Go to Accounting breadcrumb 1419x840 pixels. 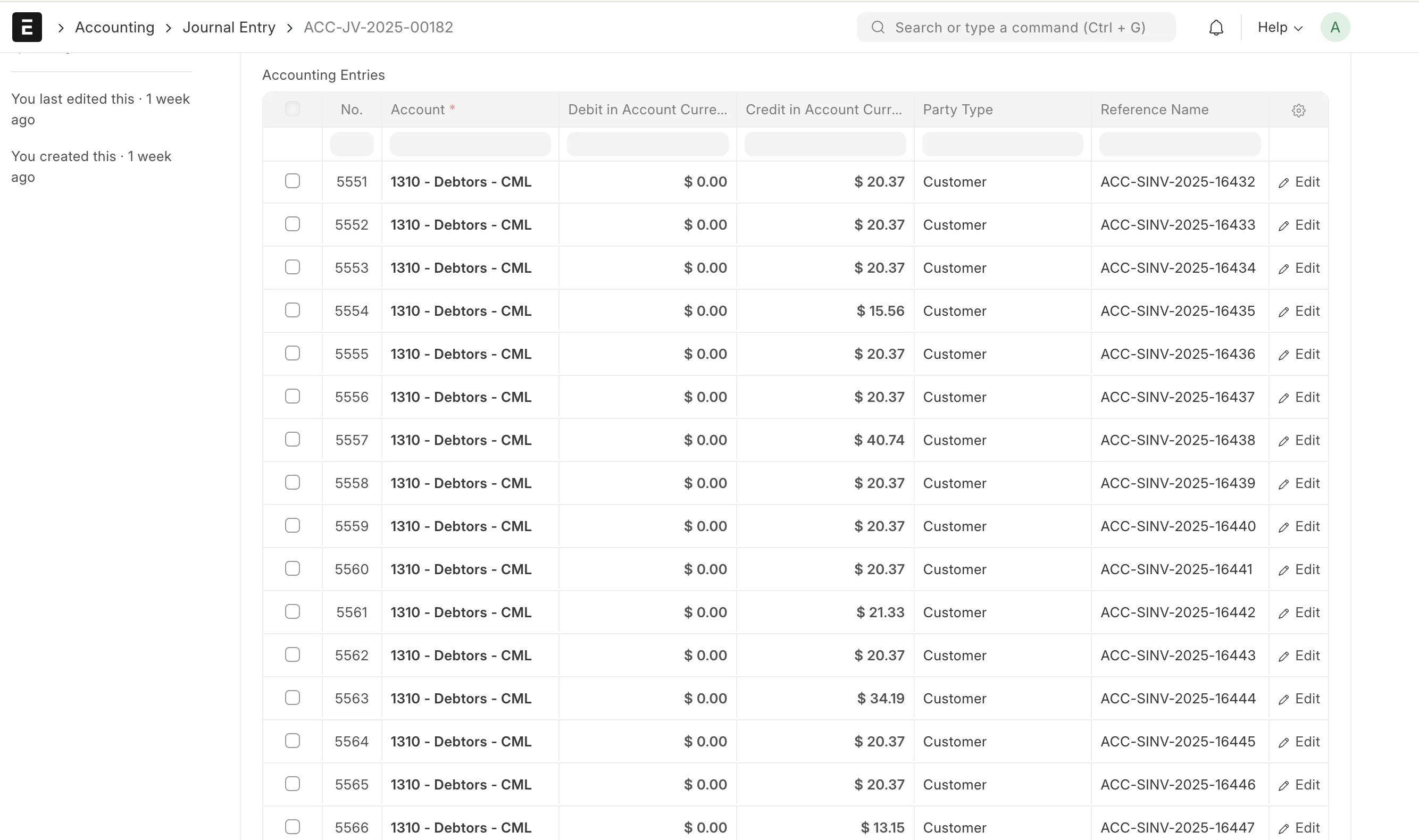114,27
